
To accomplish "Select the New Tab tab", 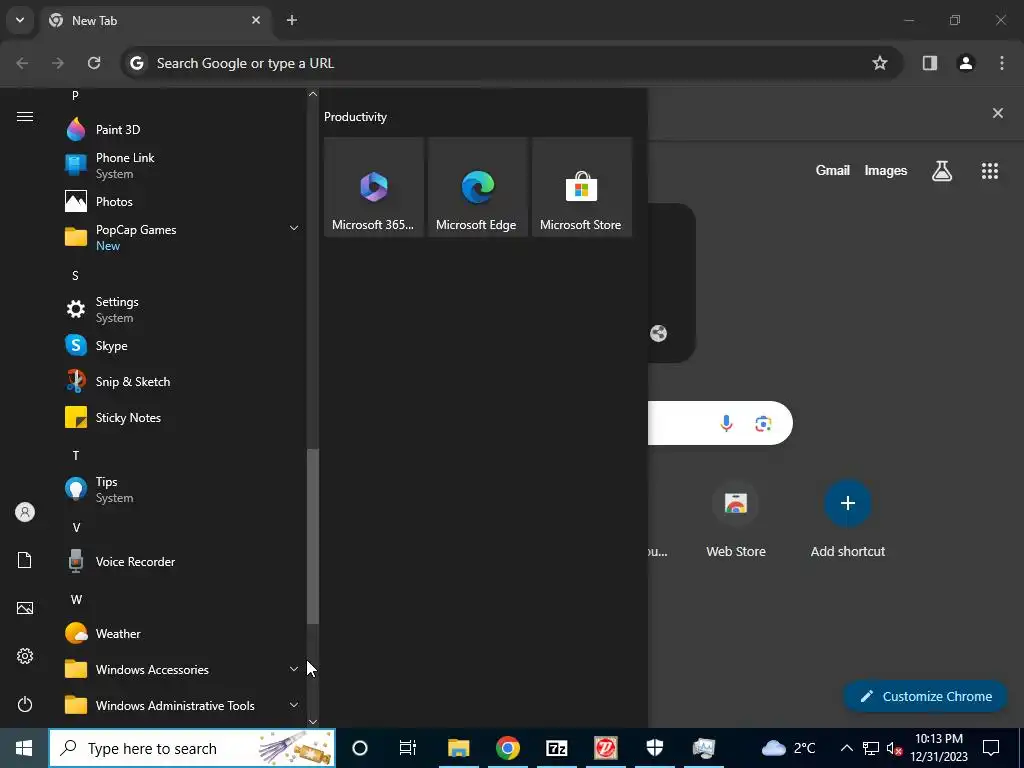I will click(x=155, y=20).
